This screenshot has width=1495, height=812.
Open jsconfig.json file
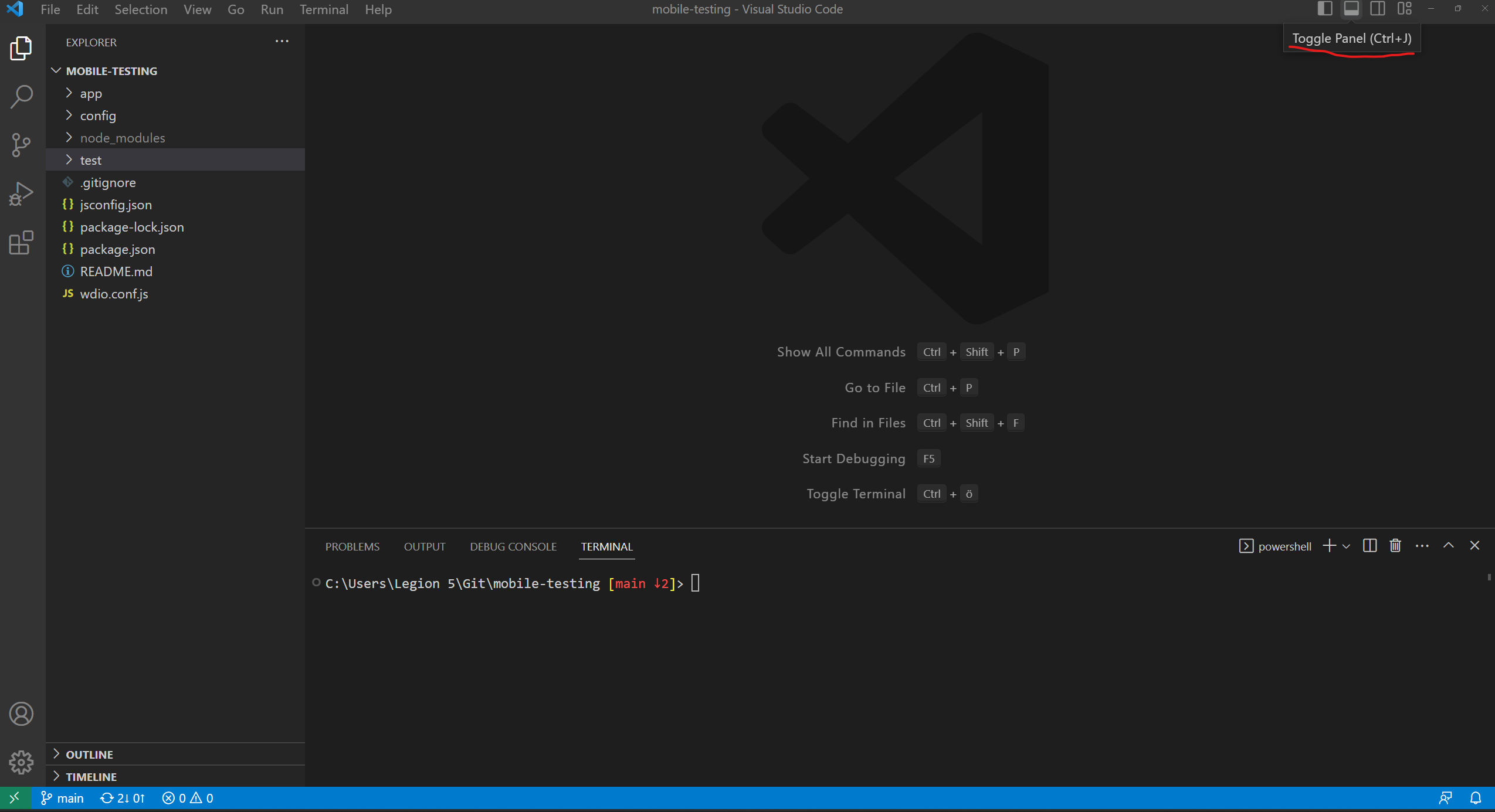tap(175, 205)
